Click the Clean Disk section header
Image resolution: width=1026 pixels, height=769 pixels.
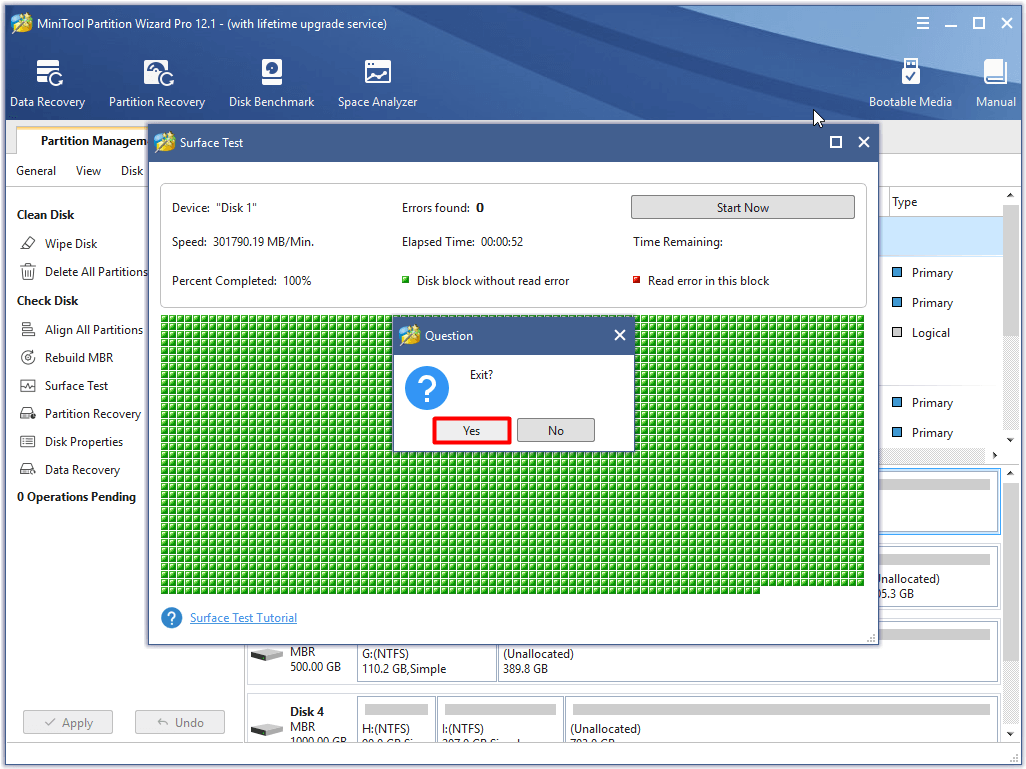point(45,215)
